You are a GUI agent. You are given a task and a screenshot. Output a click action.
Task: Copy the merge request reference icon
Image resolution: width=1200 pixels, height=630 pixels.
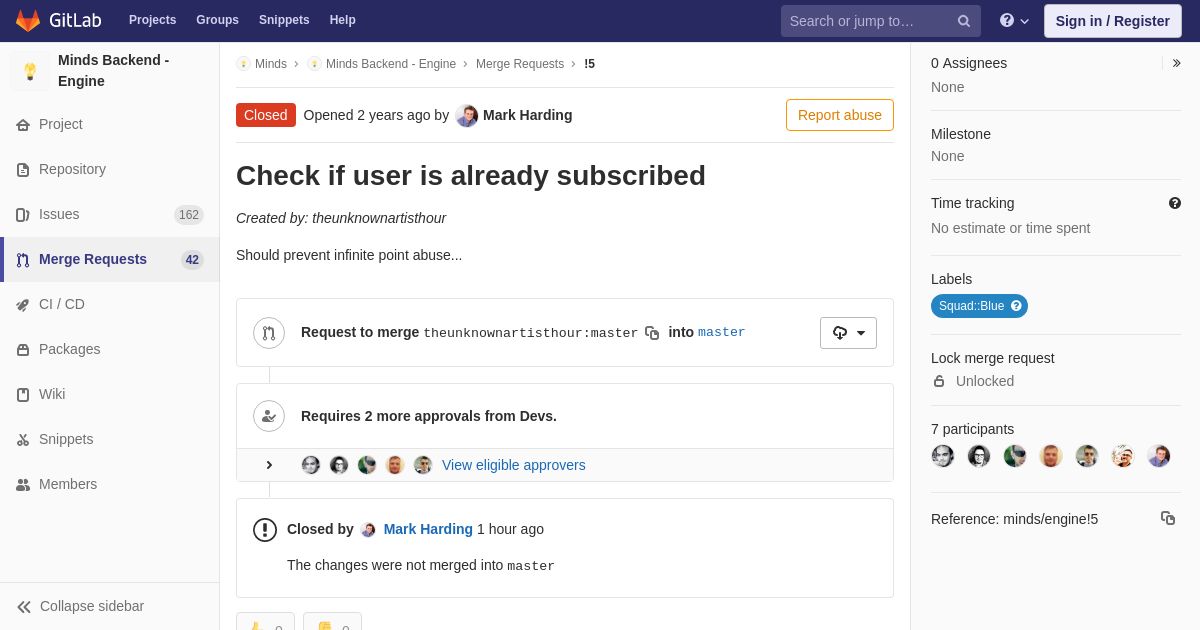click(1168, 518)
